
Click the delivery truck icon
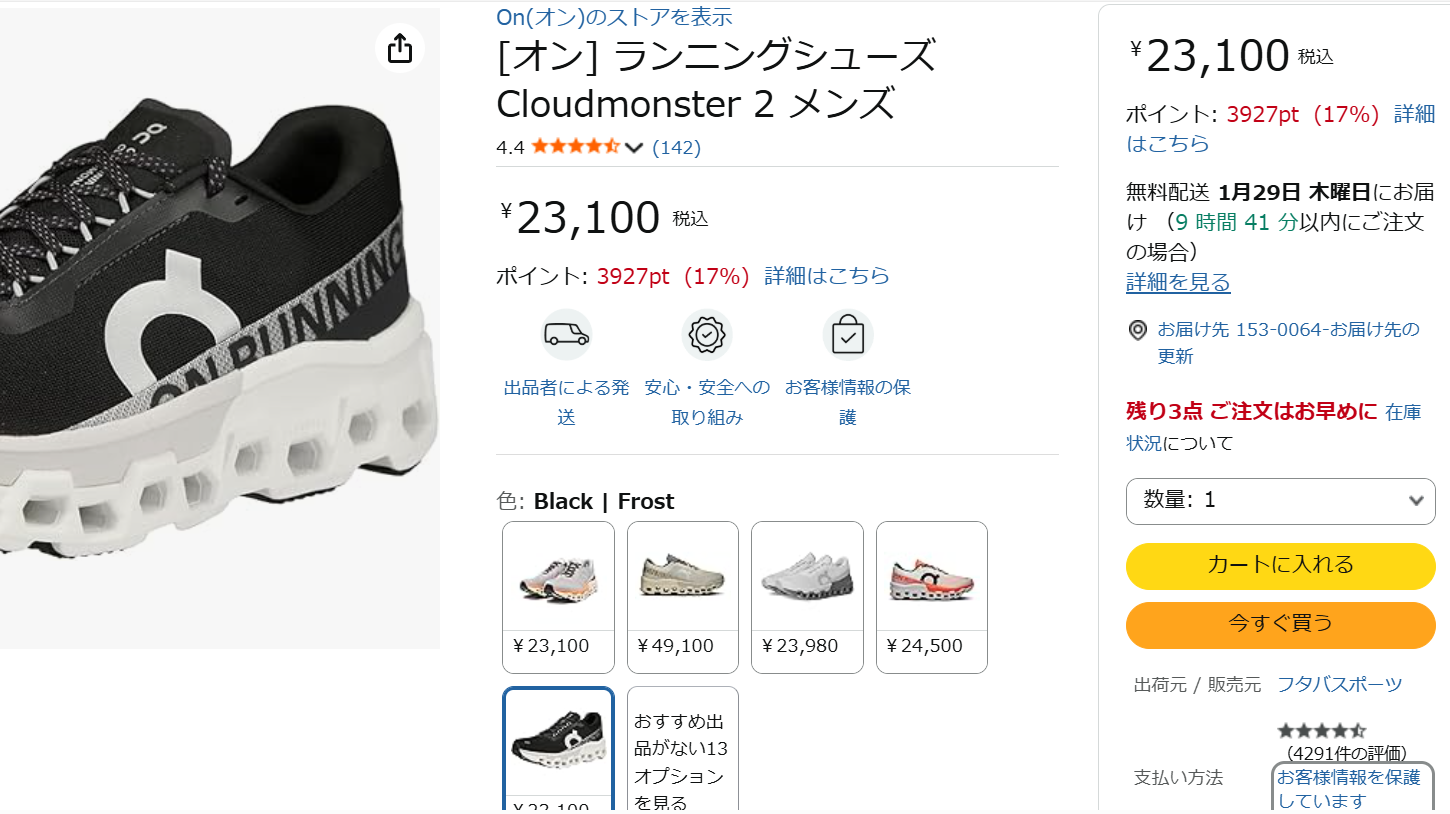coord(566,335)
